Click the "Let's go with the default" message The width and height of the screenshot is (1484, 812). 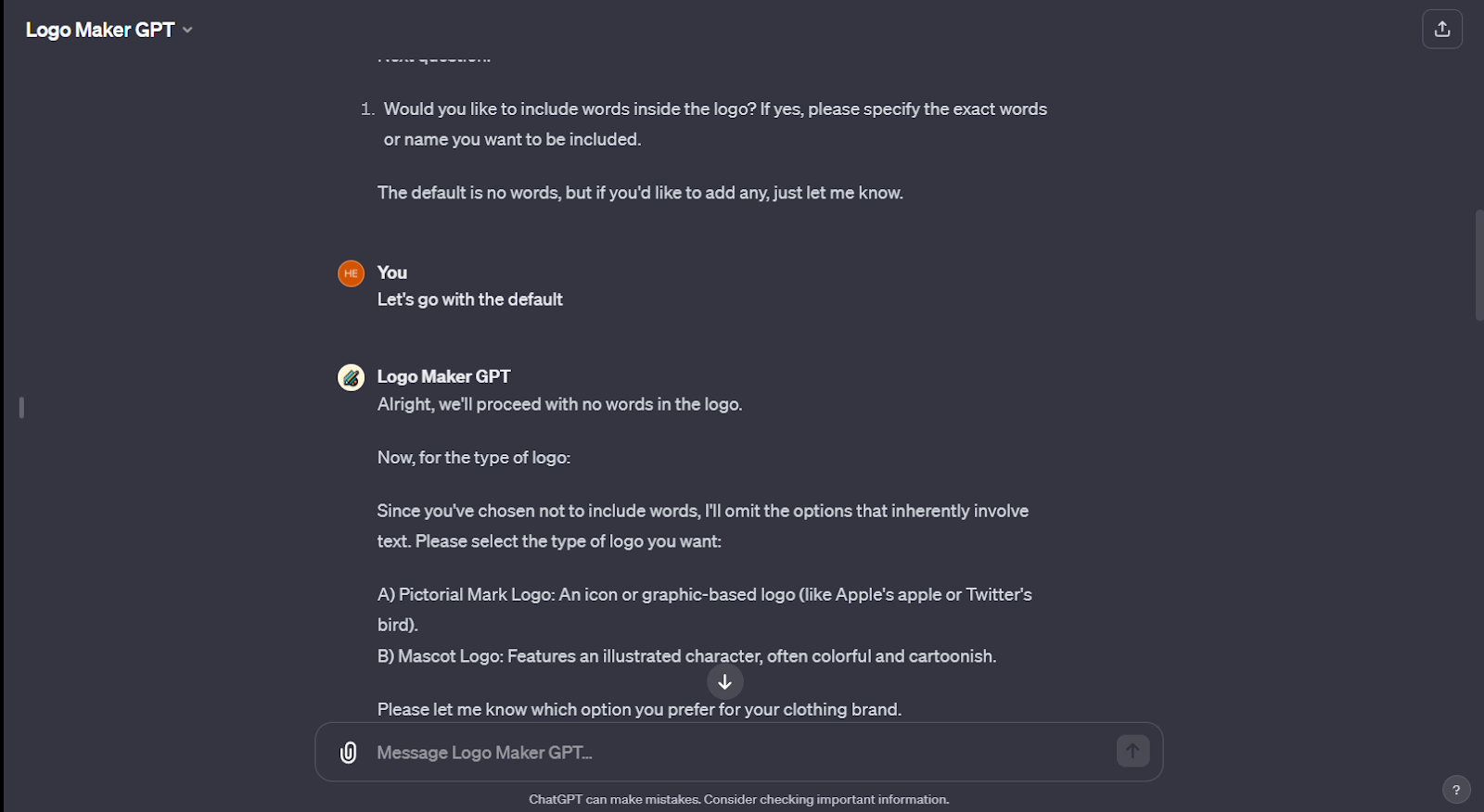(x=469, y=299)
